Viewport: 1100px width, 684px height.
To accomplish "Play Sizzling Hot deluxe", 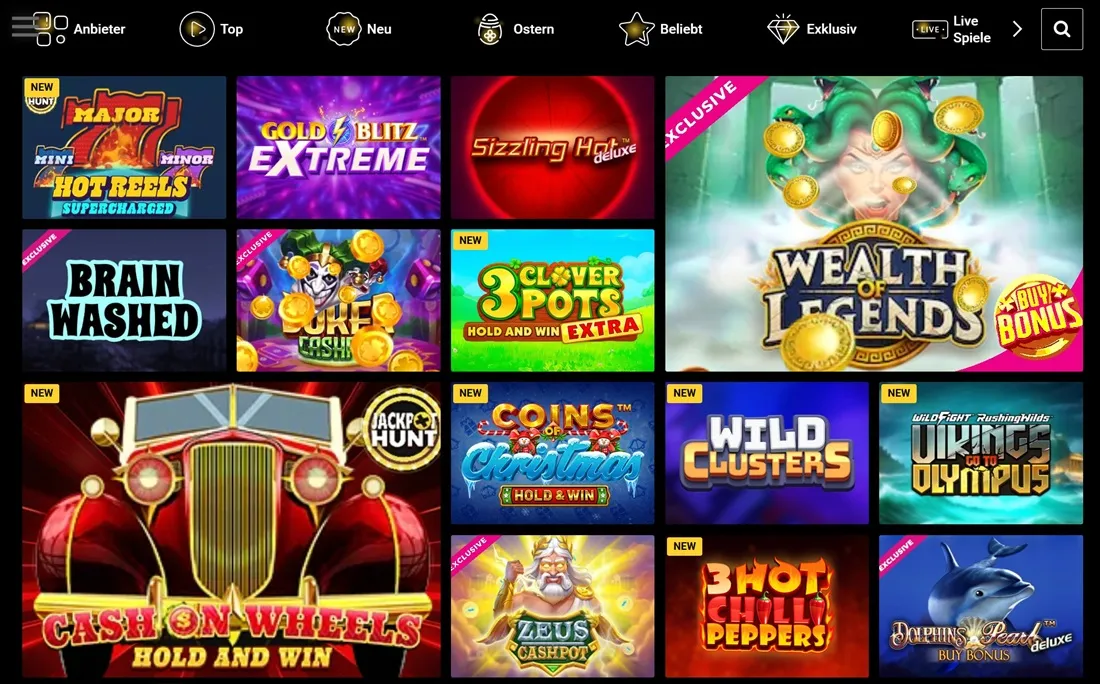I will (x=552, y=147).
